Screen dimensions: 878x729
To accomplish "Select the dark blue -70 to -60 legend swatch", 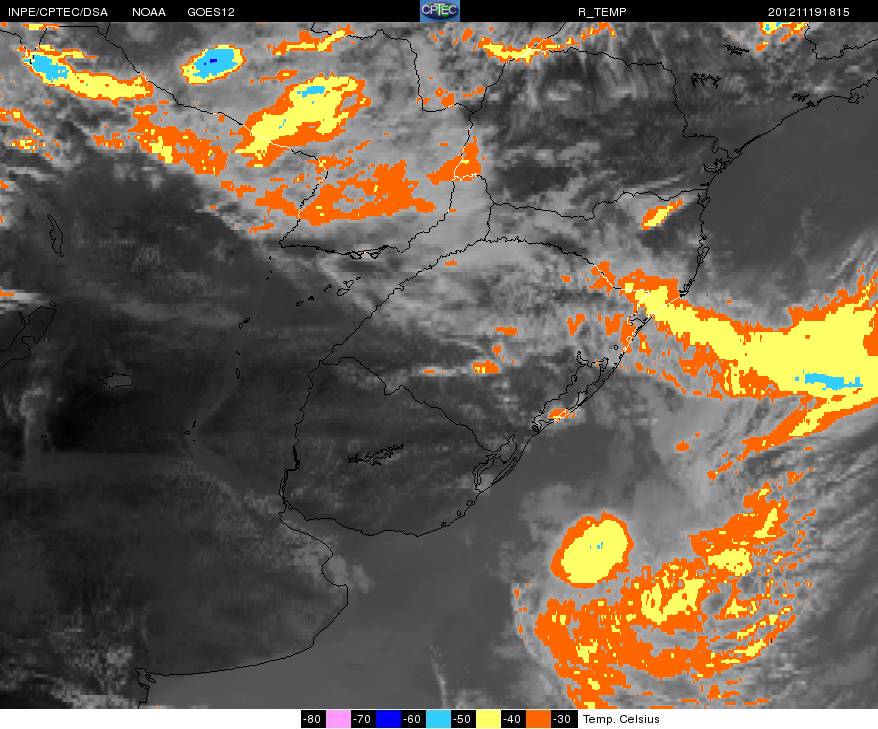I will tap(389, 719).
